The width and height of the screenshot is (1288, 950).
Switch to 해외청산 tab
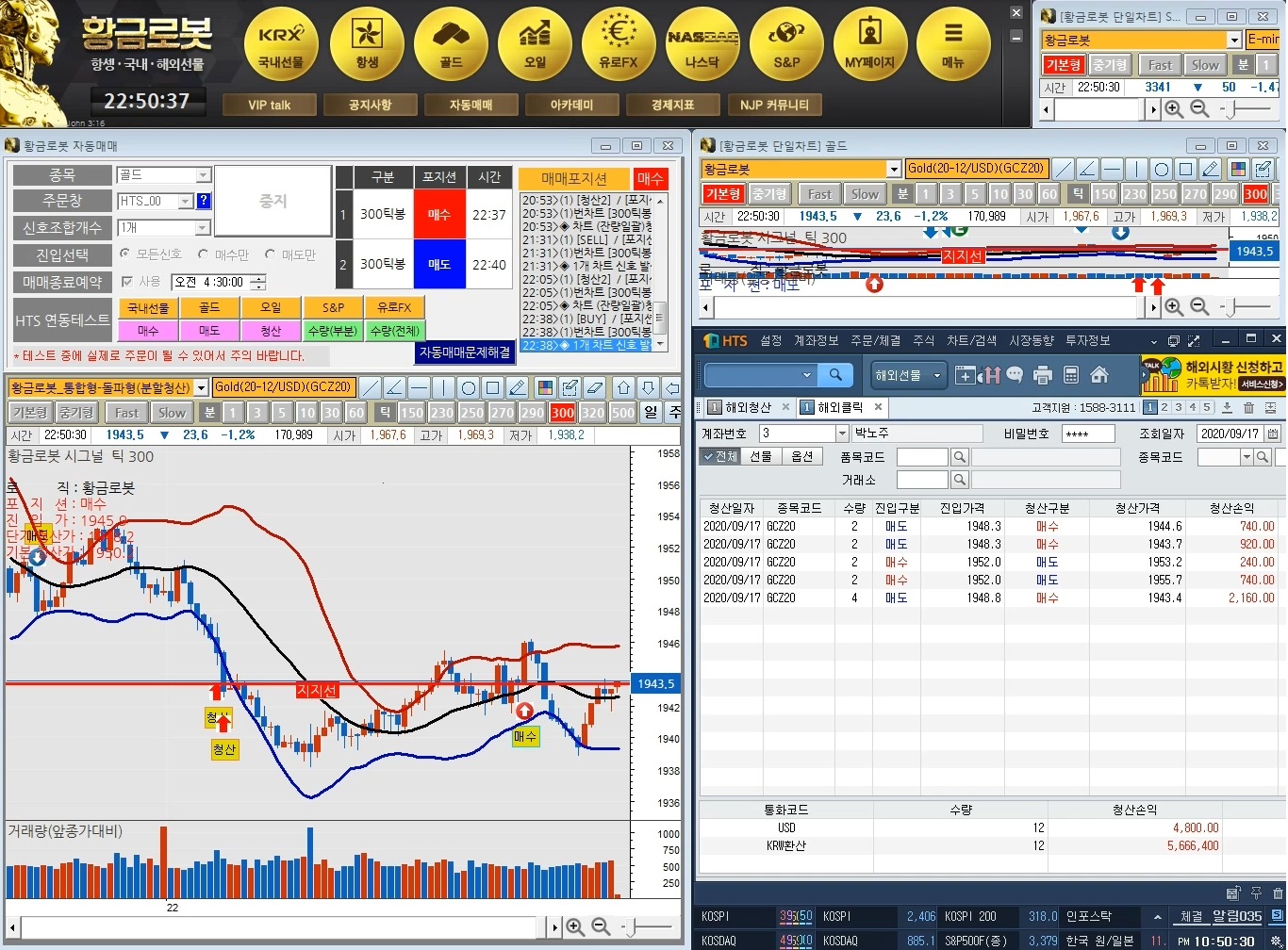[748, 407]
